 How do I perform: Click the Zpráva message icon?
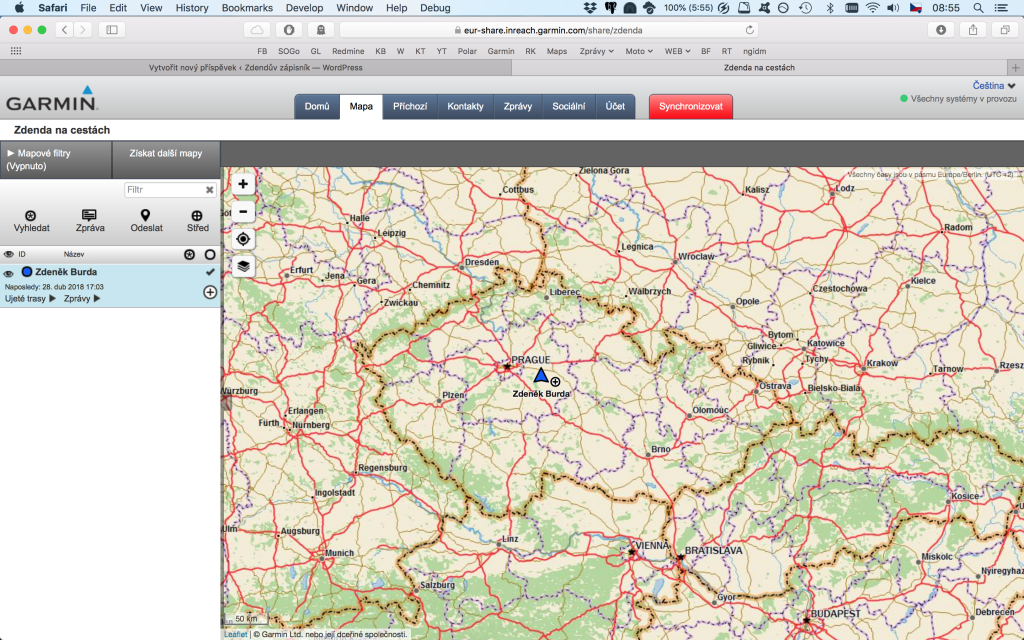(x=89, y=215)
